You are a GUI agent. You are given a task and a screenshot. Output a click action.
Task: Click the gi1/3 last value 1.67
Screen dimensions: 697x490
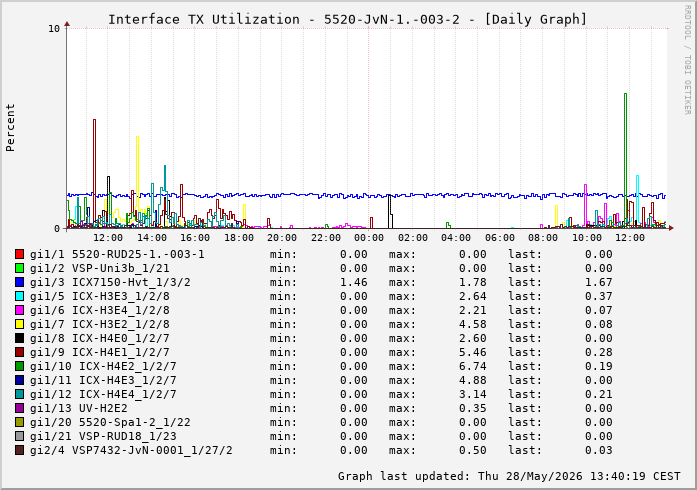pyautogui.click(x=599, y=282)
